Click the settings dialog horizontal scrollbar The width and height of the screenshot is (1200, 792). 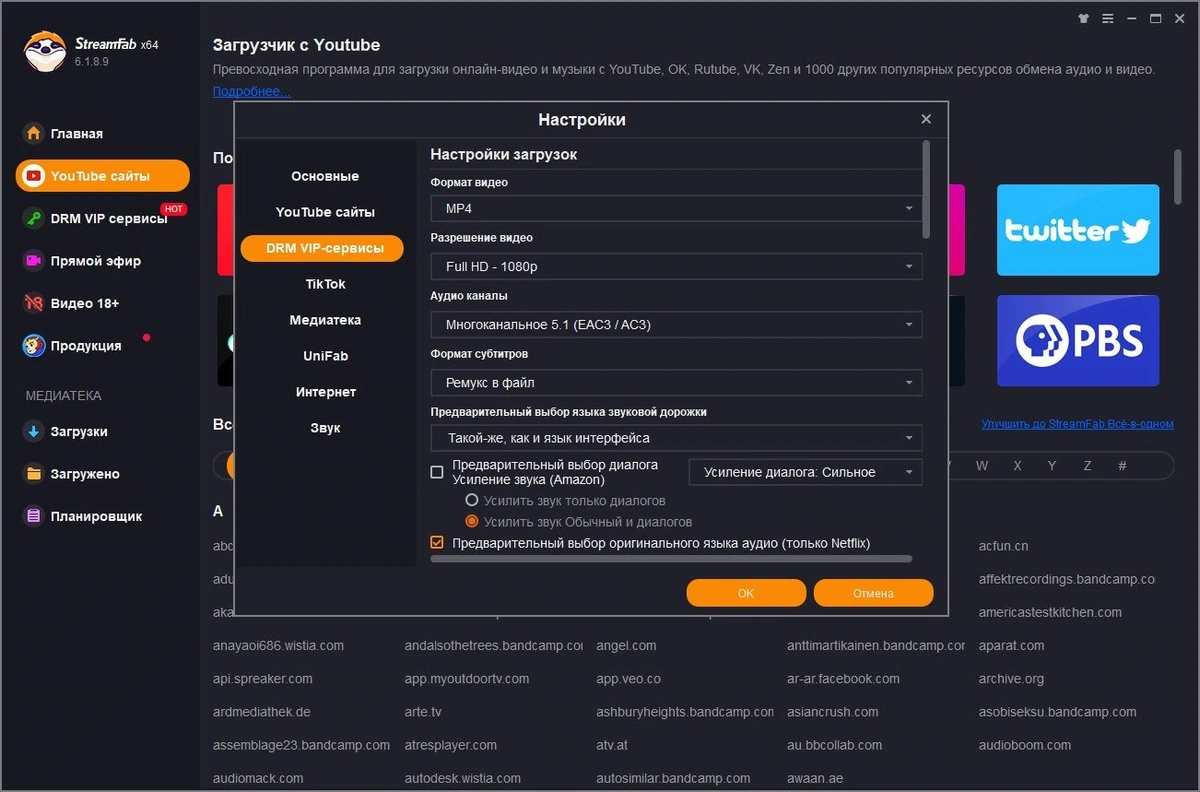[671, 559]
